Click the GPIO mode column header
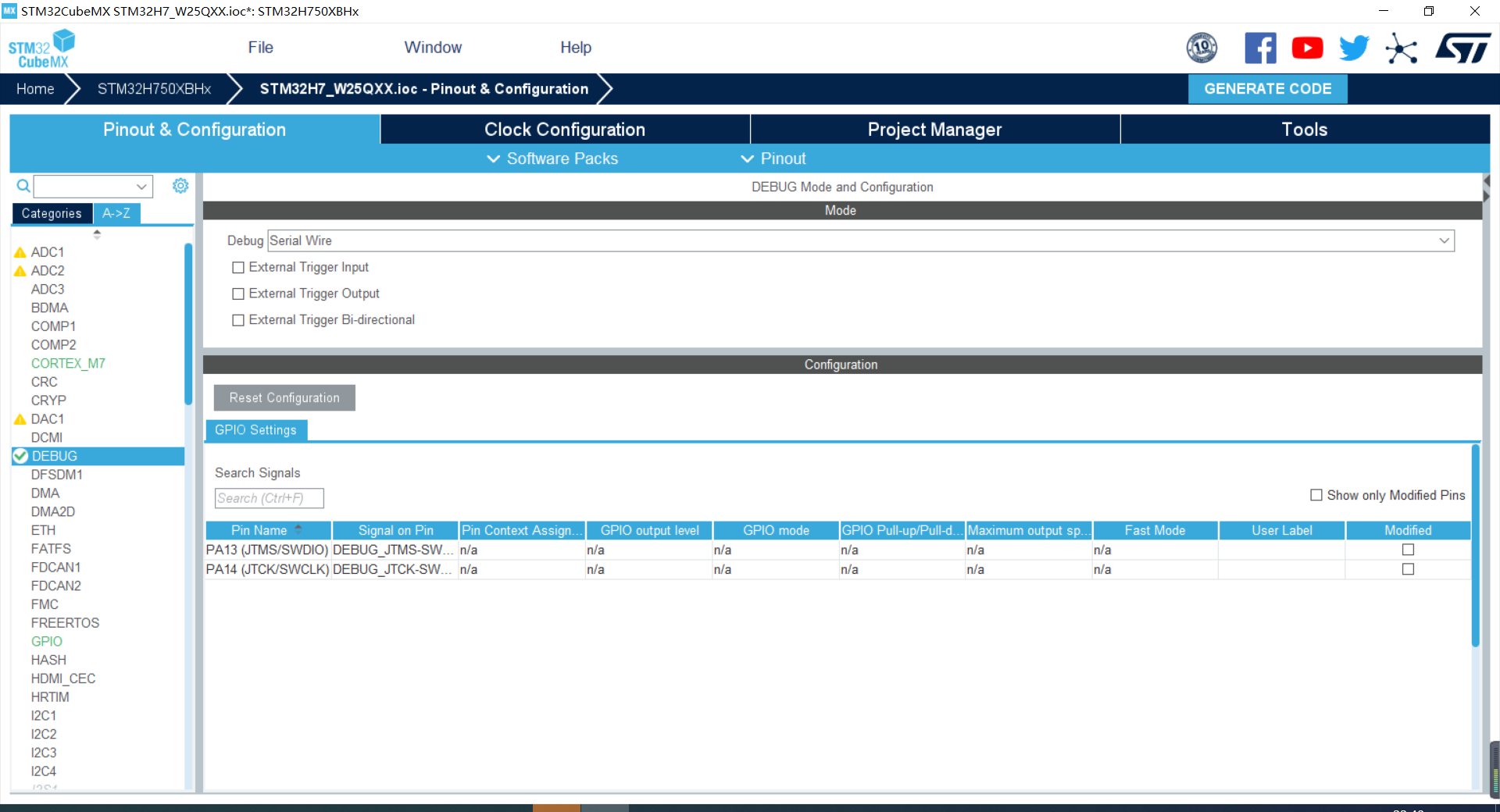 coord(776,530)
